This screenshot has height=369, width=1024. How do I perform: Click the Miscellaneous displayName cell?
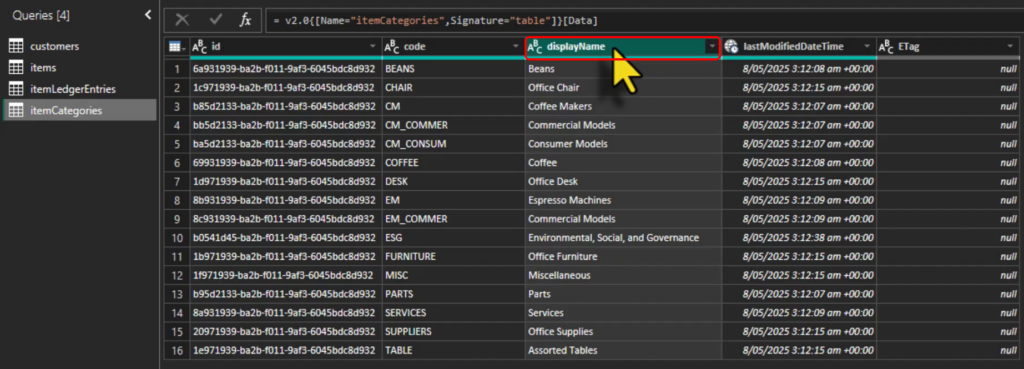[x=624, y=275]
